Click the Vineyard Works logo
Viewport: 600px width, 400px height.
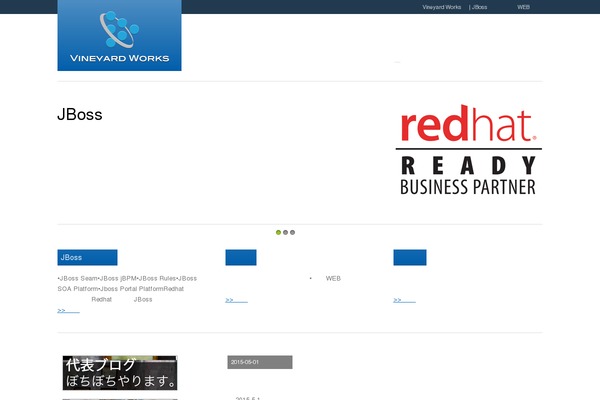tap(119, 35)
